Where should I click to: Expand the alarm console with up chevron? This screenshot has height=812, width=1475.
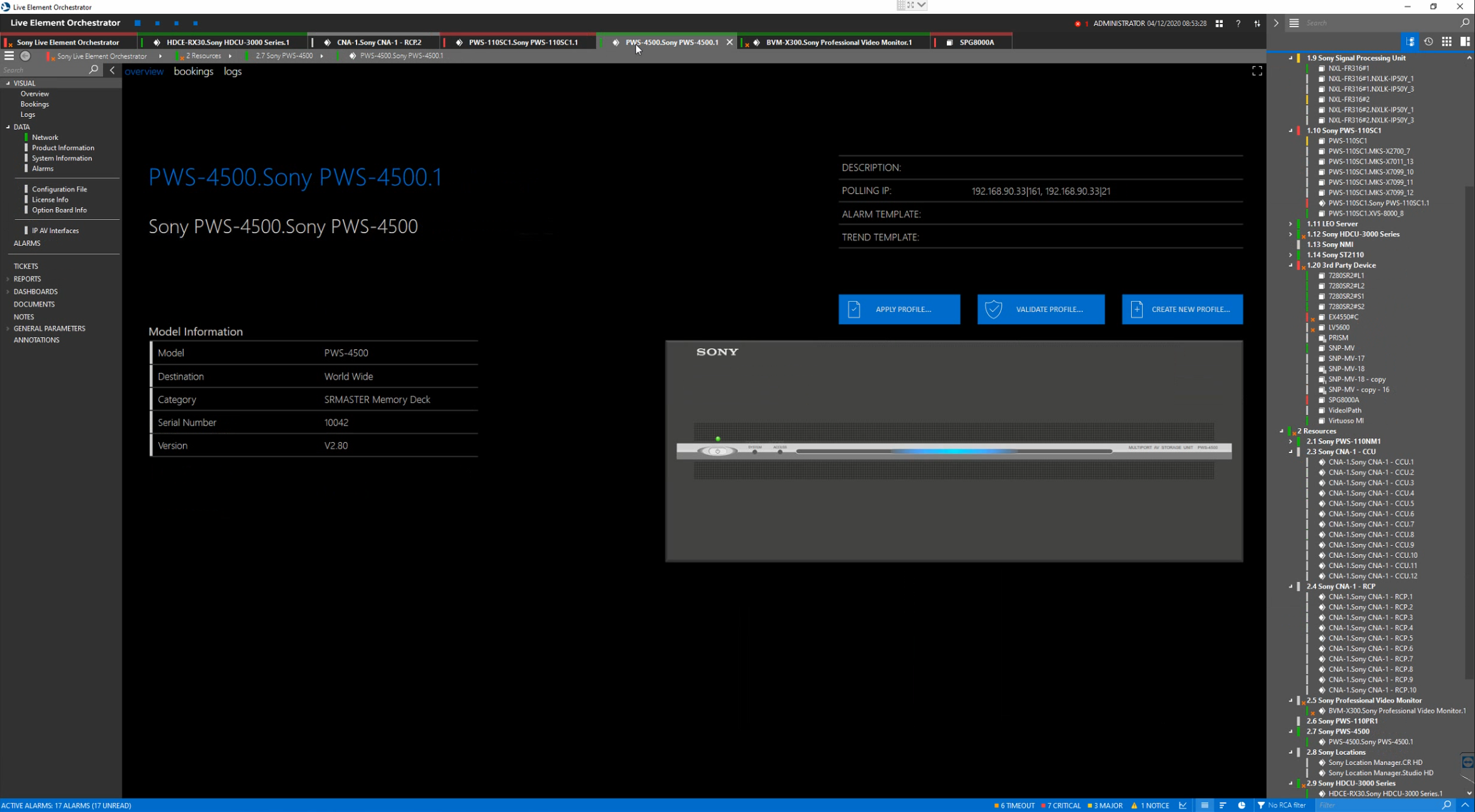tap(1465, 805)
